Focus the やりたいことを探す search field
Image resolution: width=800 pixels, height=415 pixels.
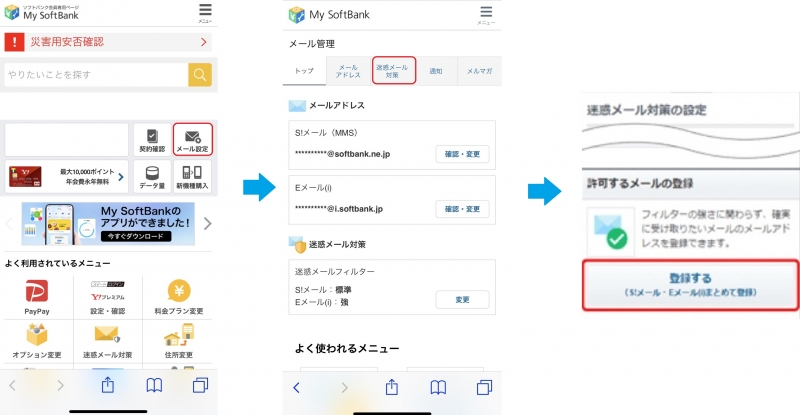click(96, 75)
